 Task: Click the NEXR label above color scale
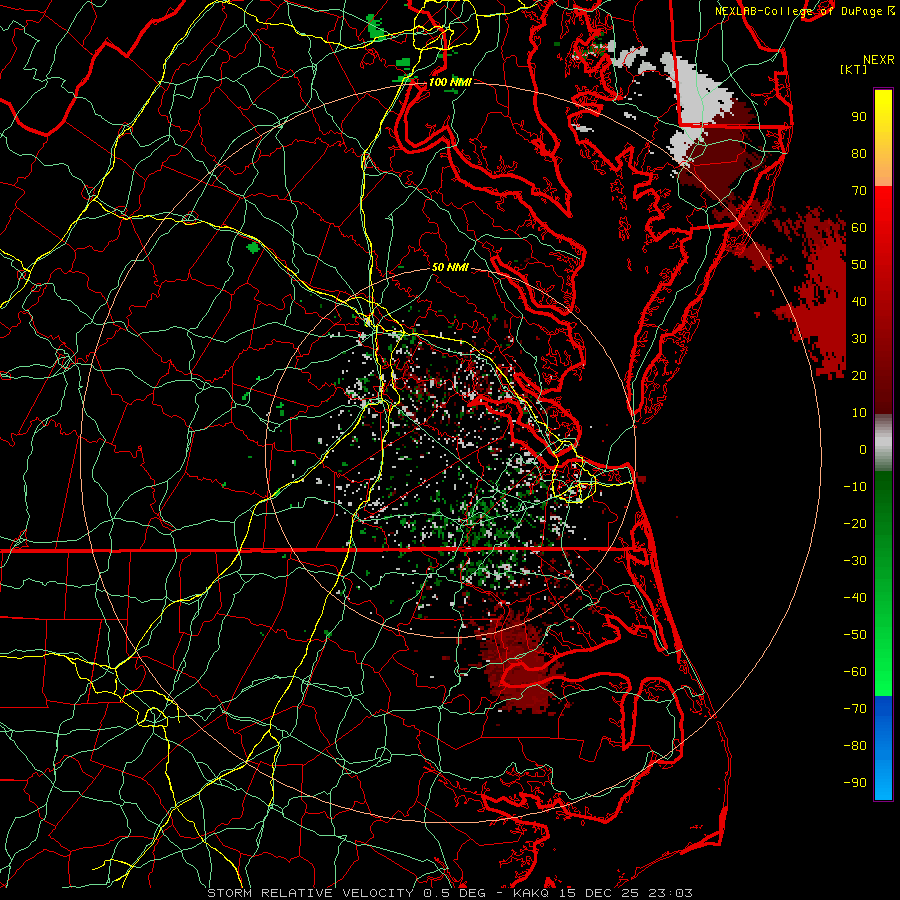click(x=879, y=60)
